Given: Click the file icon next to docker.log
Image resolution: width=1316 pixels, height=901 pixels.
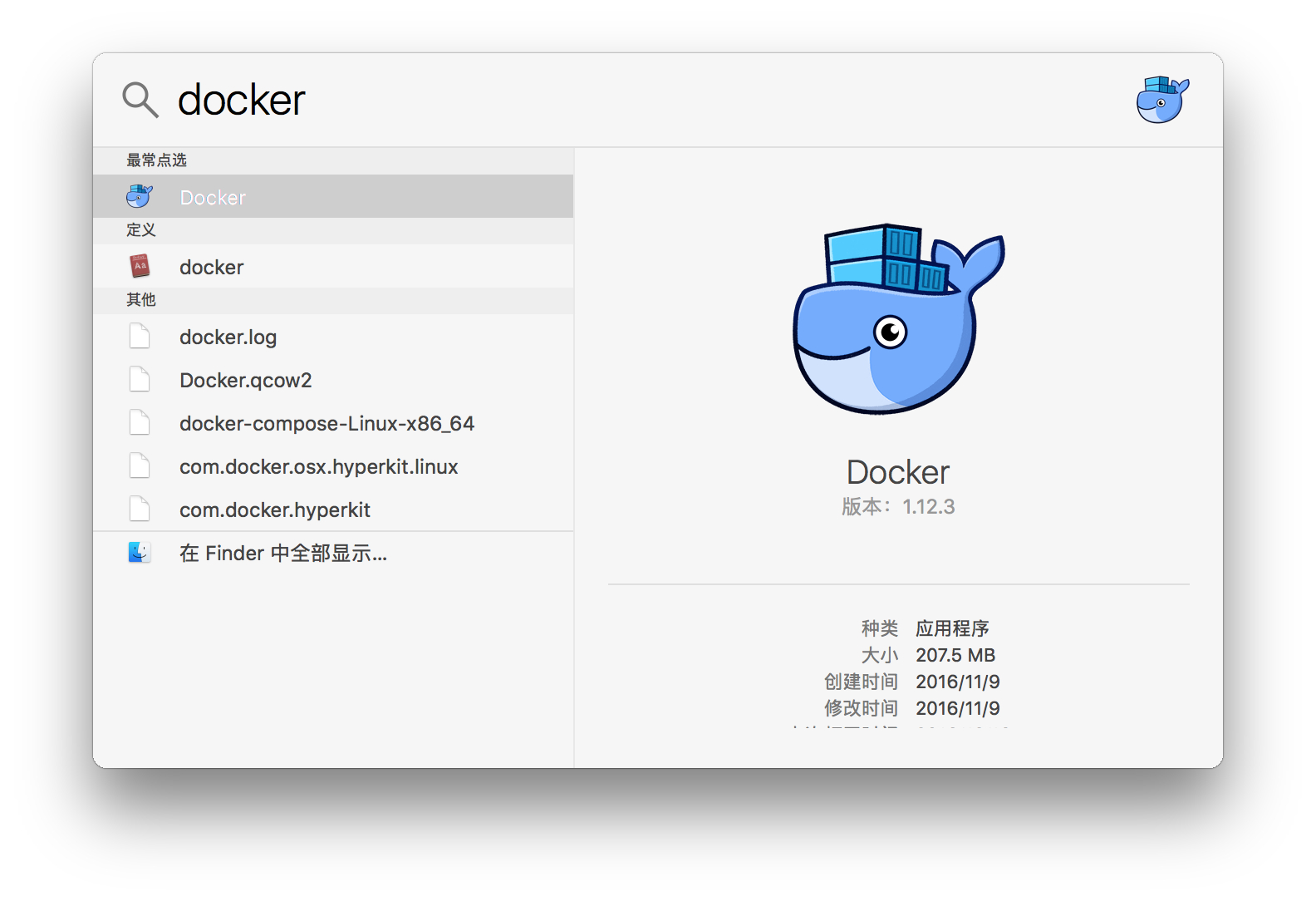Looking at the screenshot, I should click(x=140, y=337).
